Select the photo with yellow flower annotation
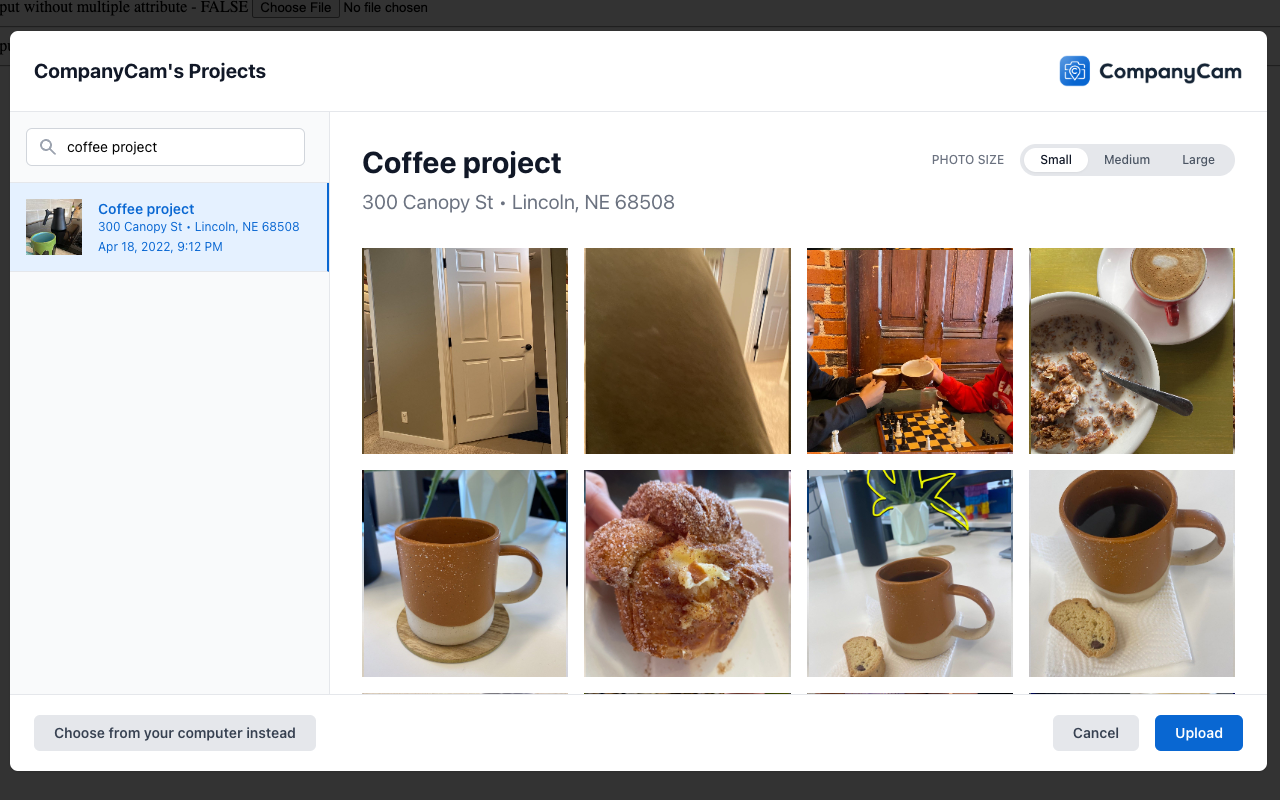Viewport: 1280px width, 800px height. click(909, 573)
